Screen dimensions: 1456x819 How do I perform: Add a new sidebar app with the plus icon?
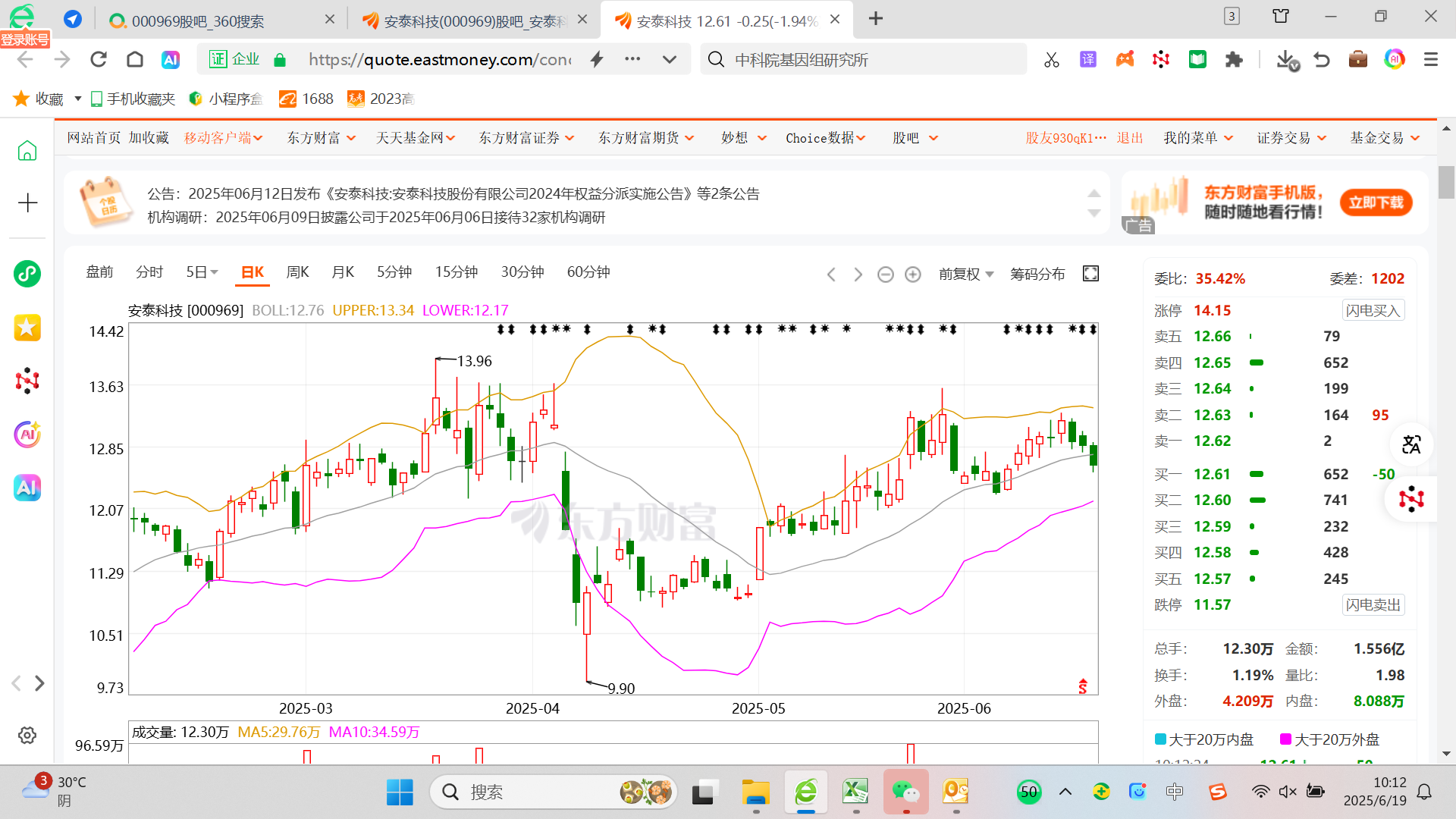pyautogui.click(x=27, y=202)
